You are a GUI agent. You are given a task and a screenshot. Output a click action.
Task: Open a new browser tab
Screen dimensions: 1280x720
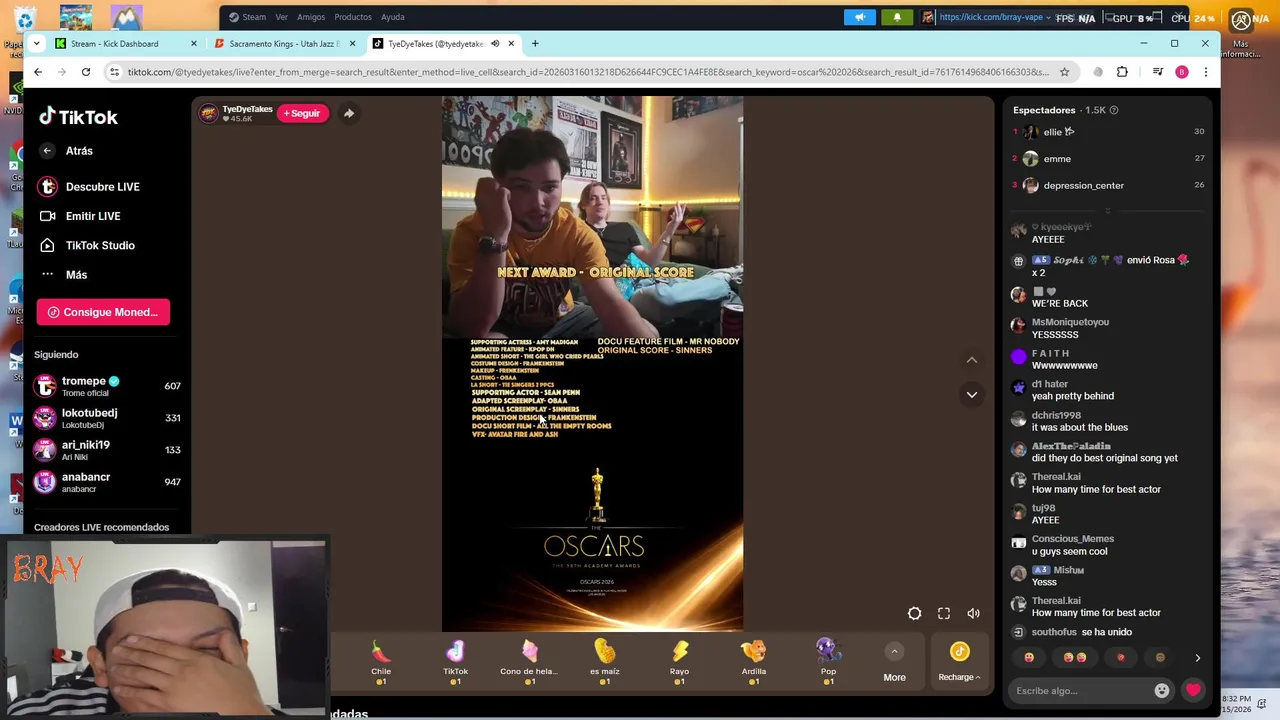[x=535, y=44]
